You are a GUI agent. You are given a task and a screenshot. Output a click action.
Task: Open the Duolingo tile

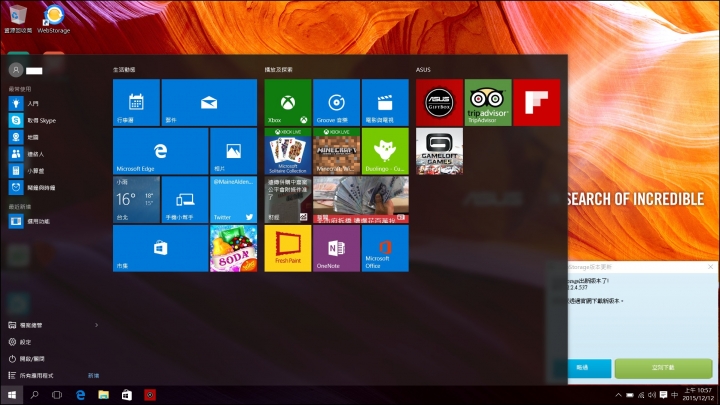pyautogui.click(x=385, y=151)
